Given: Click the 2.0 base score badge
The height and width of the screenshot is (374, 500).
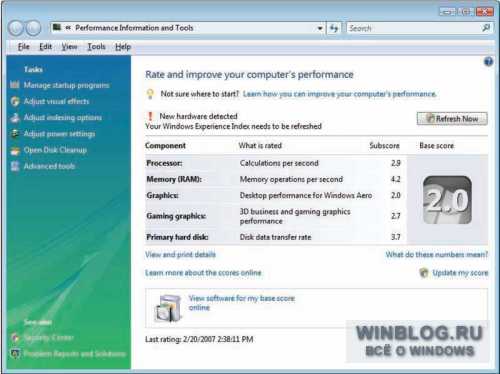Looking at the screenshot, I should point(447,200).
